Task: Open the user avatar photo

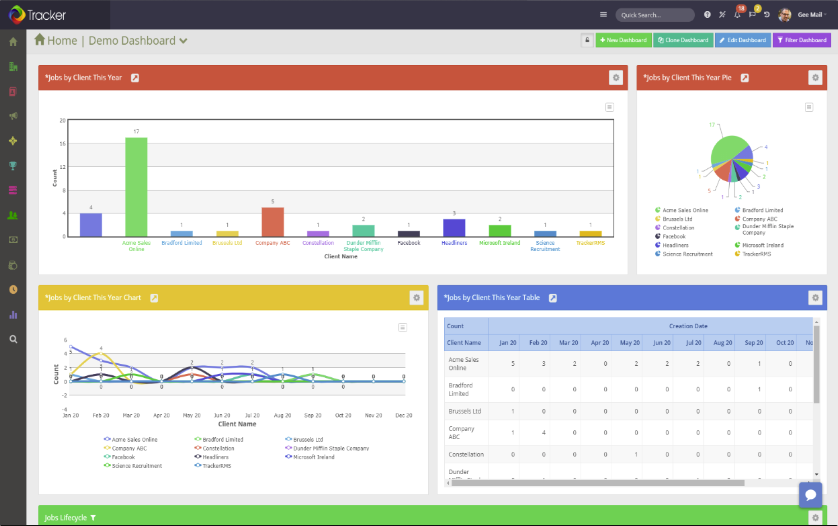Action: point(785,15)
